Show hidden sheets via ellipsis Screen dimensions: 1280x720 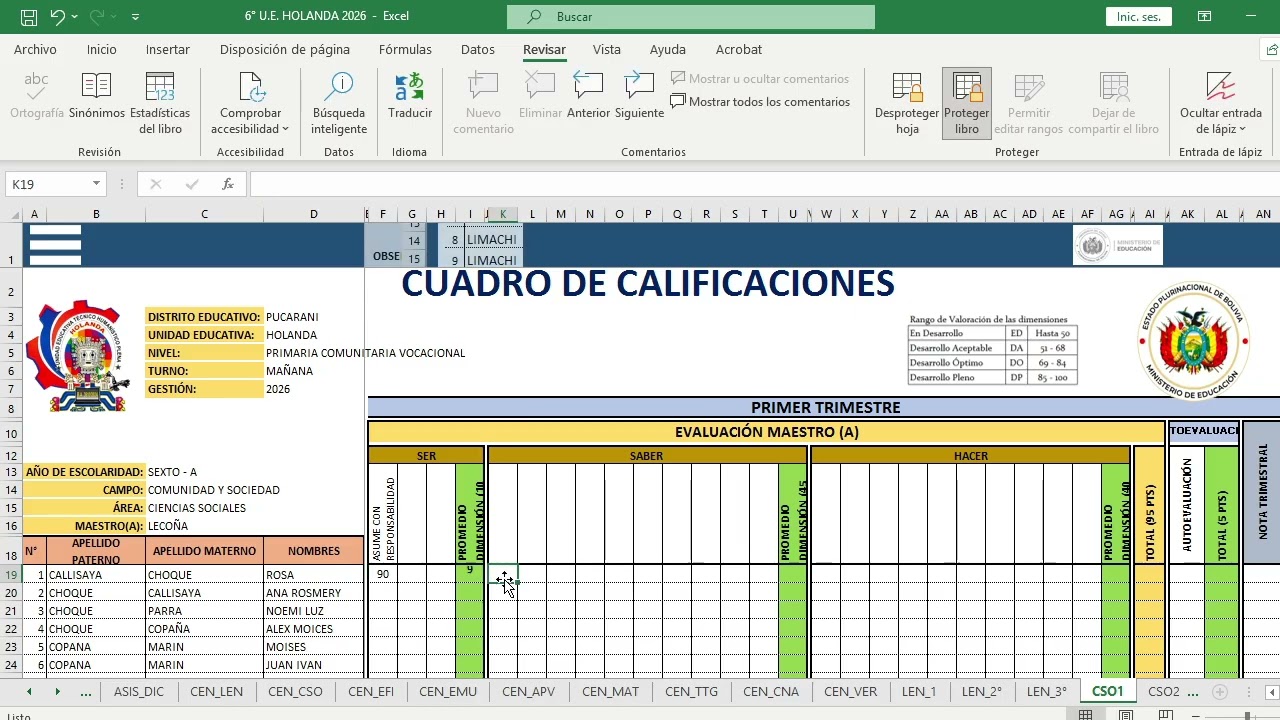(x=86, y=692)
